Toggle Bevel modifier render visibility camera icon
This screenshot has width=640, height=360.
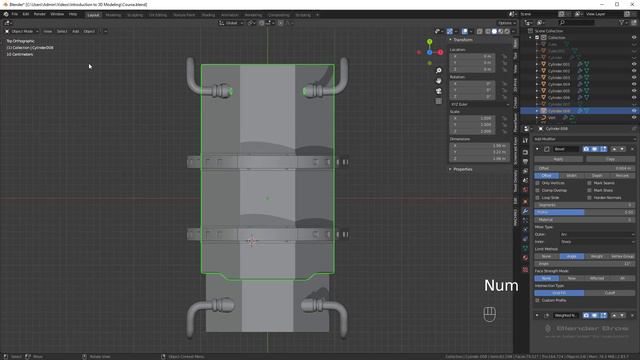point(586,149)
